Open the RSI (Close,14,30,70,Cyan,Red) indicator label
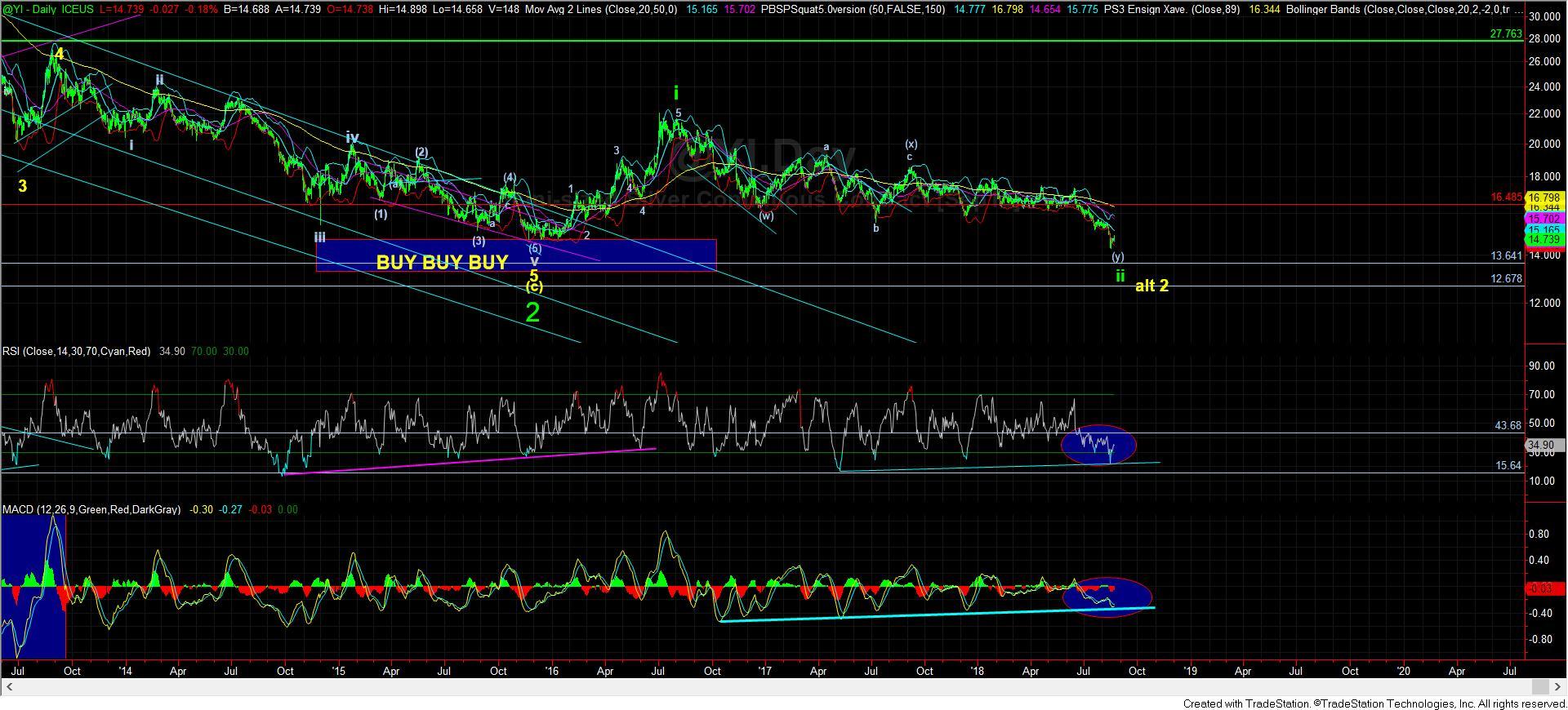This screenshot has width=1568, height=710. coord(77,352)
